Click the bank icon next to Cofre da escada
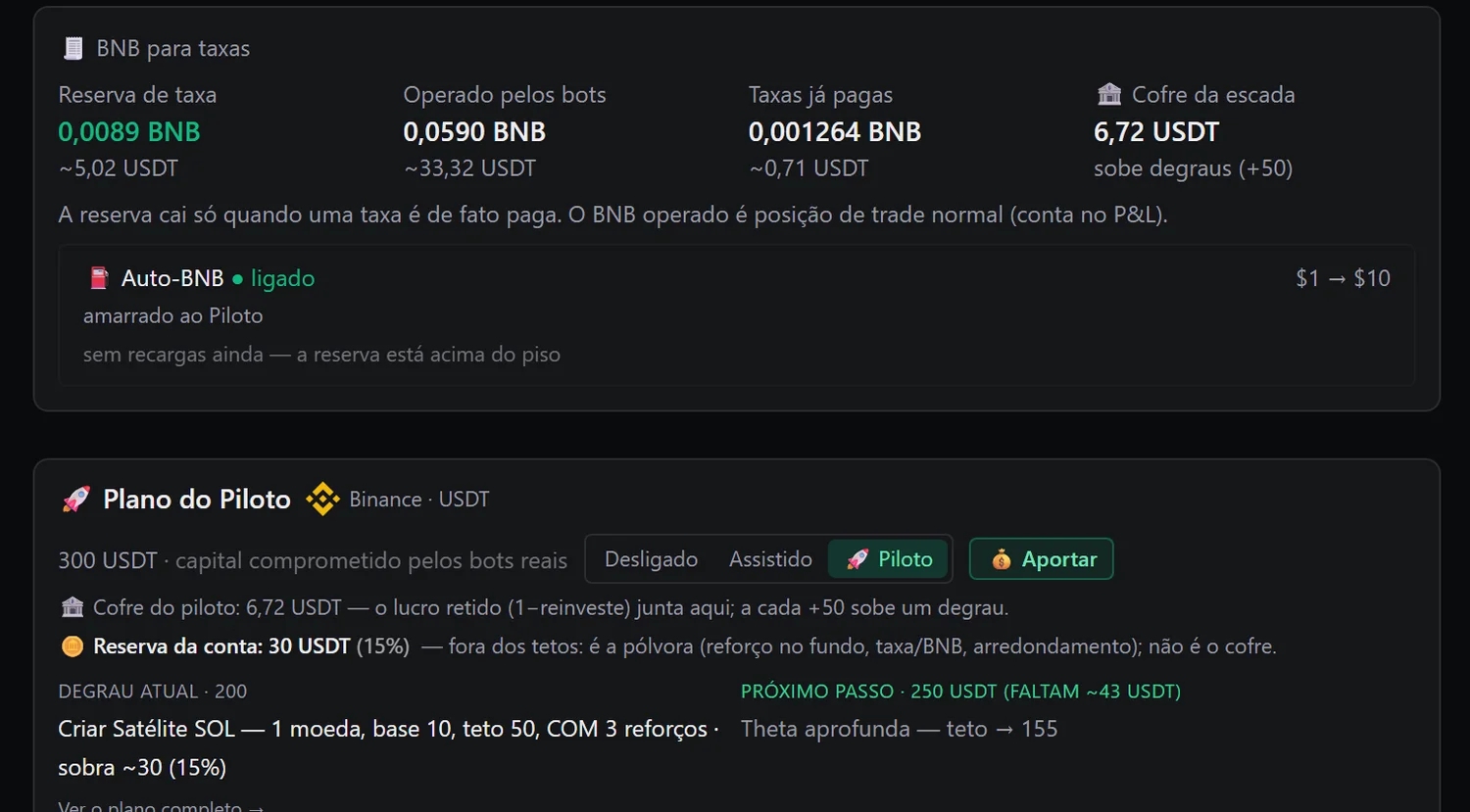Screen dimensions: 1470x812 pos(1109,94)
